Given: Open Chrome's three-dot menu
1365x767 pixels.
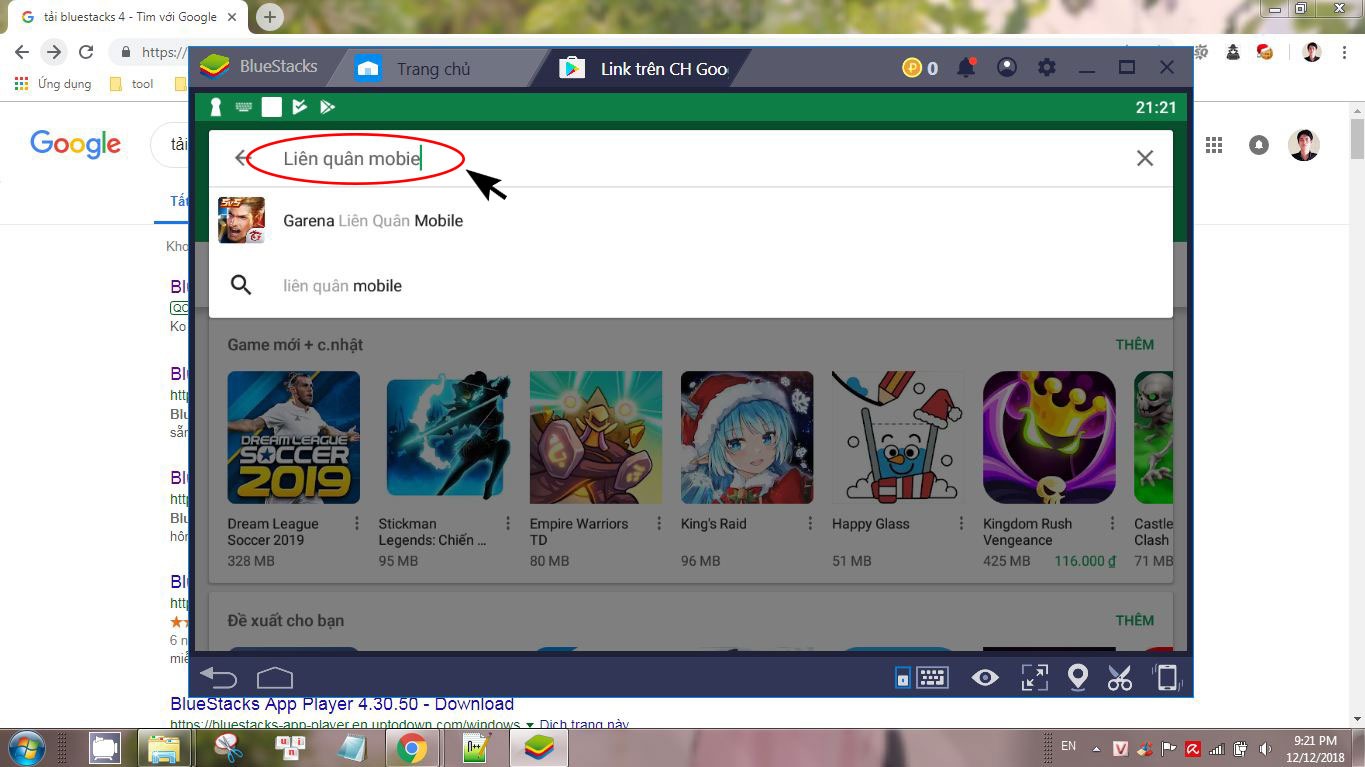Looking at the screenshot, I should [x=1343, y=52].
